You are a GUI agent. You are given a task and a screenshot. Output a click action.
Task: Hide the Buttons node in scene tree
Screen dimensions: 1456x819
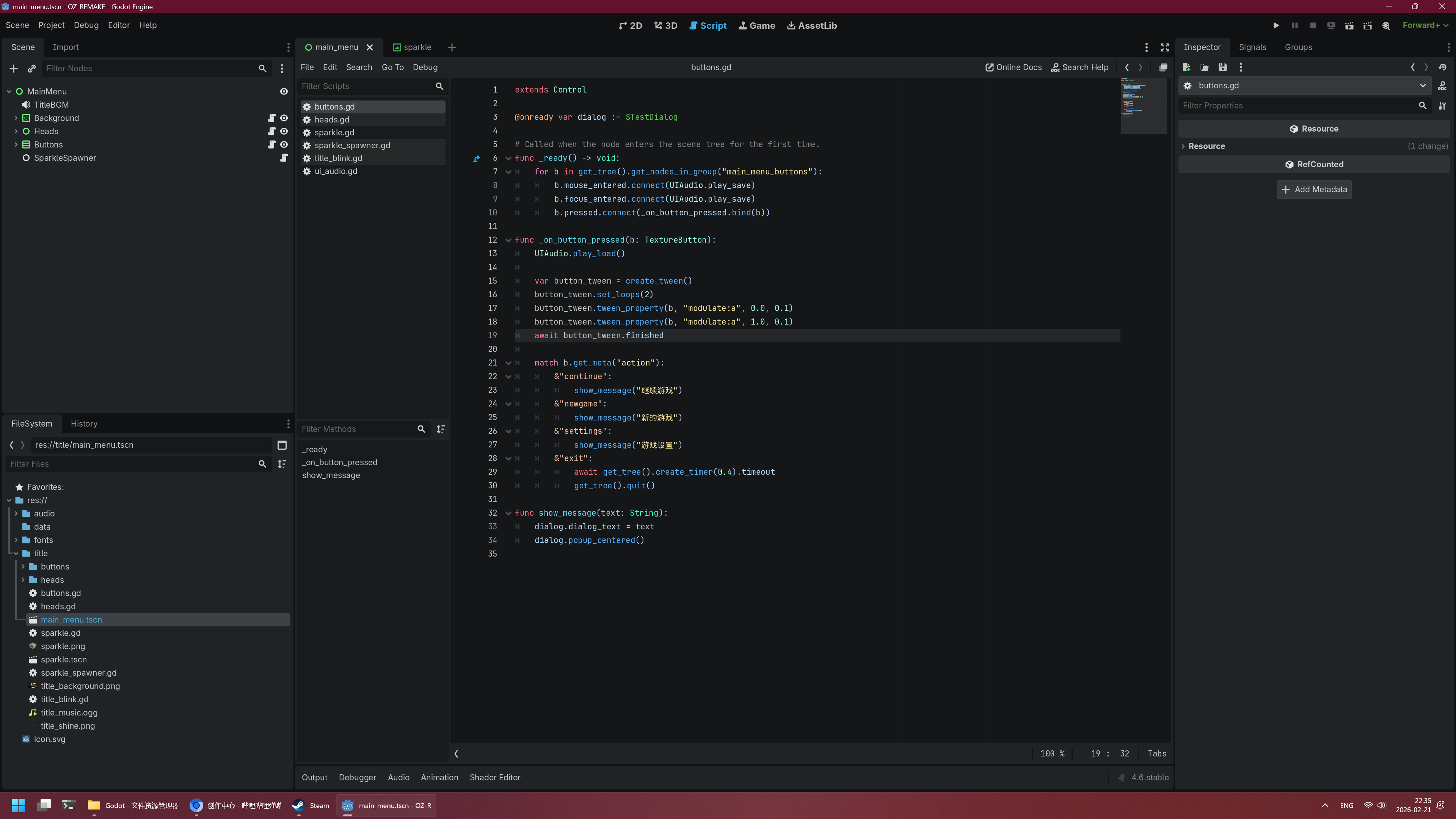coord(284,145)
